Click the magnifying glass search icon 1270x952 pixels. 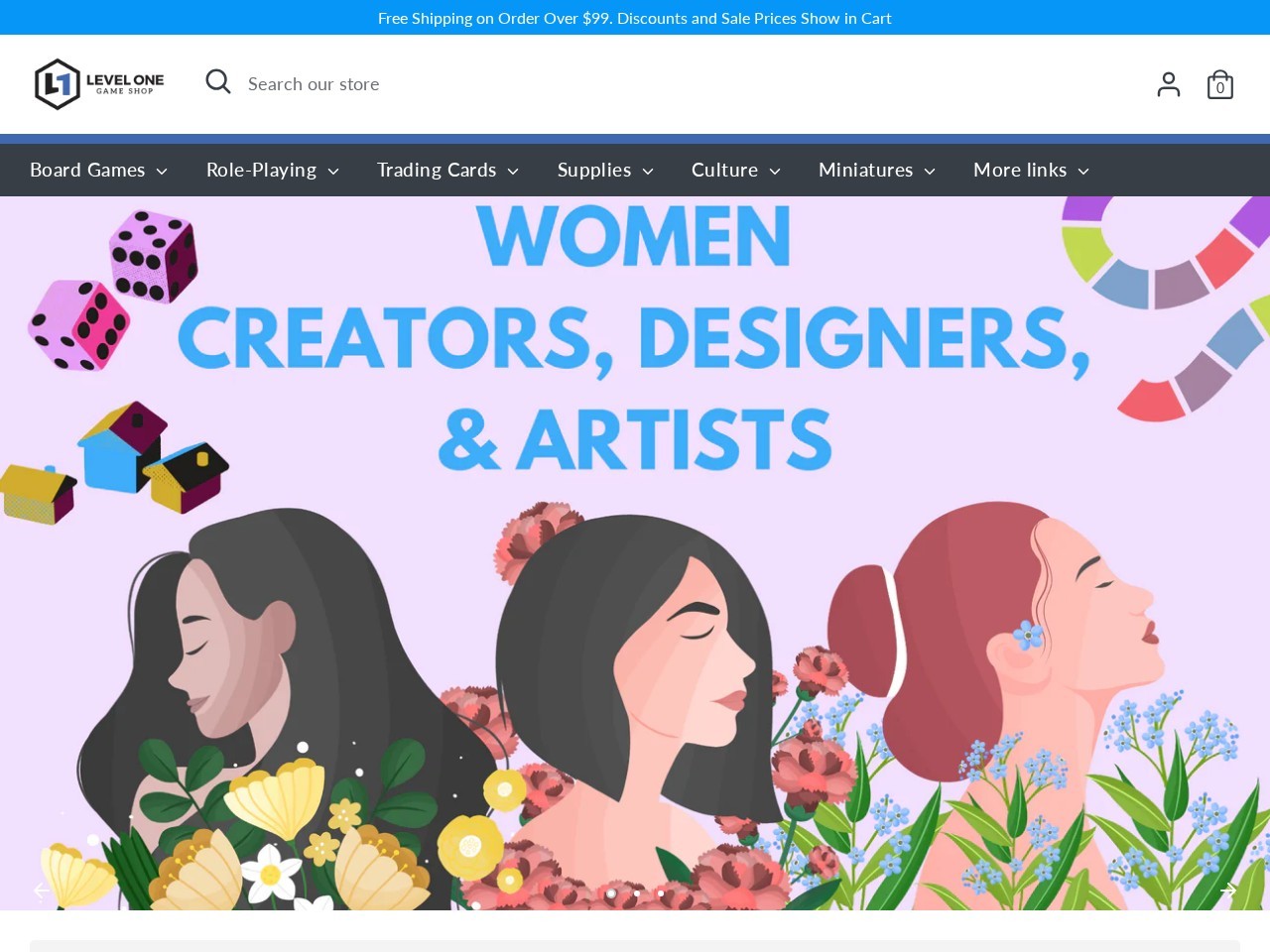coord(218,82)
